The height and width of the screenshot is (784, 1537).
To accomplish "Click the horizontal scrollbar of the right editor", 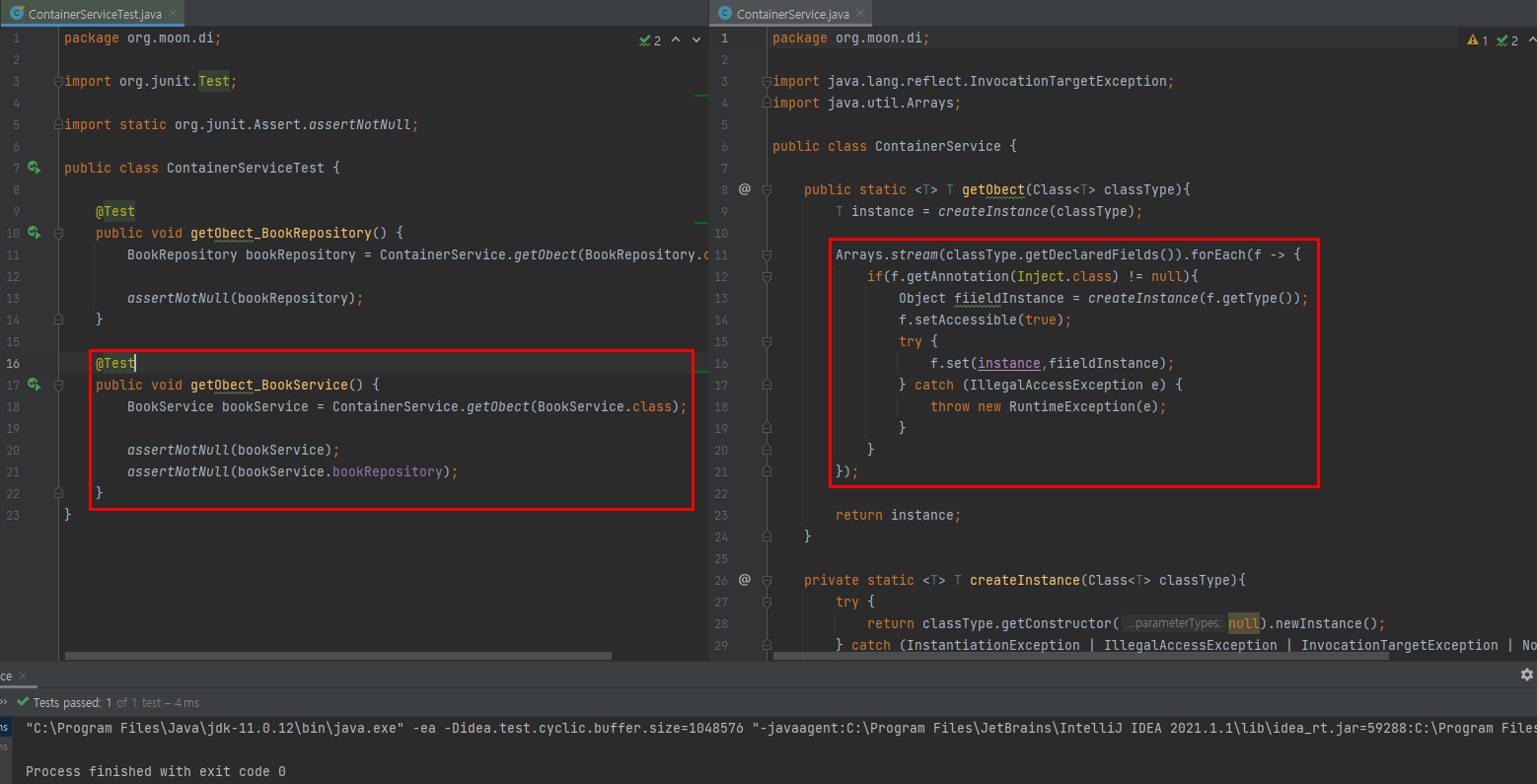I will [1080, 656].
